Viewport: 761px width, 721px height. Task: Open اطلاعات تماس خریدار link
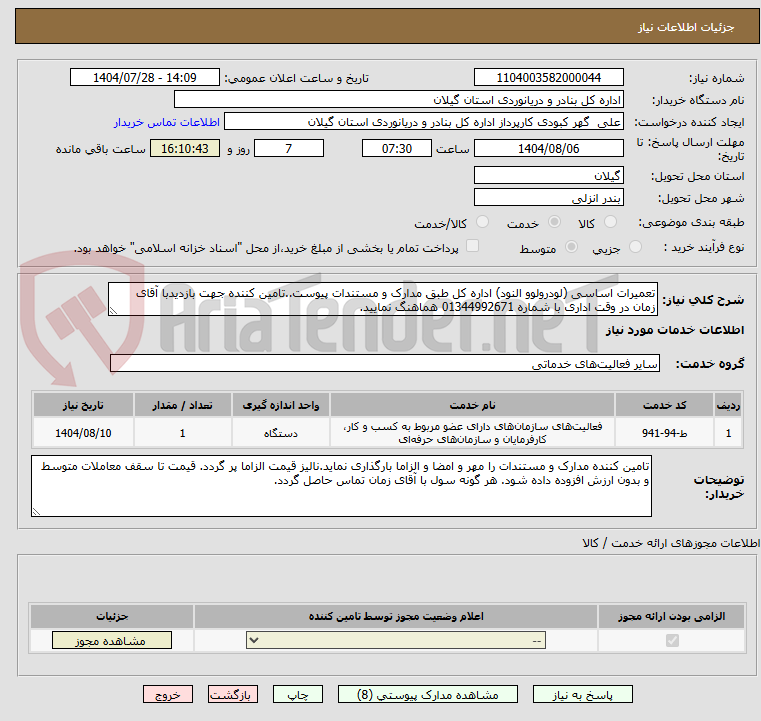pos(167,122)
